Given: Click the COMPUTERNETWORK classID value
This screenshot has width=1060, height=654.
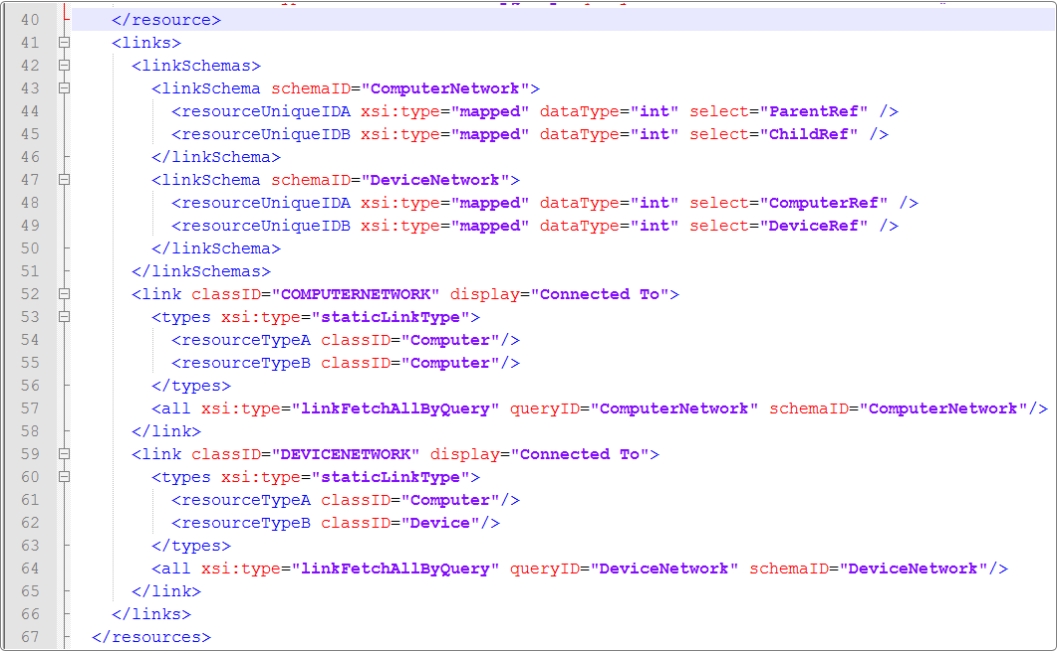Looking at the screenshot, I should tap(360, 295).
